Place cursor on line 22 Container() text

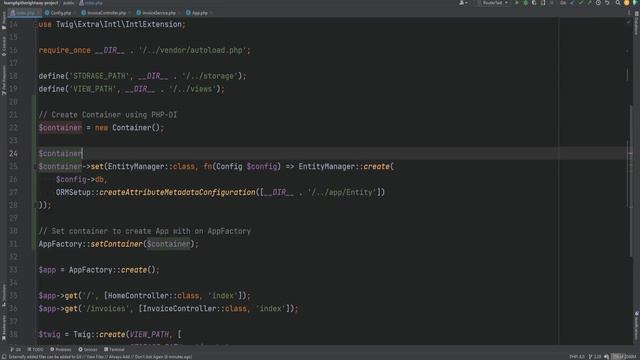coord(136,128)
